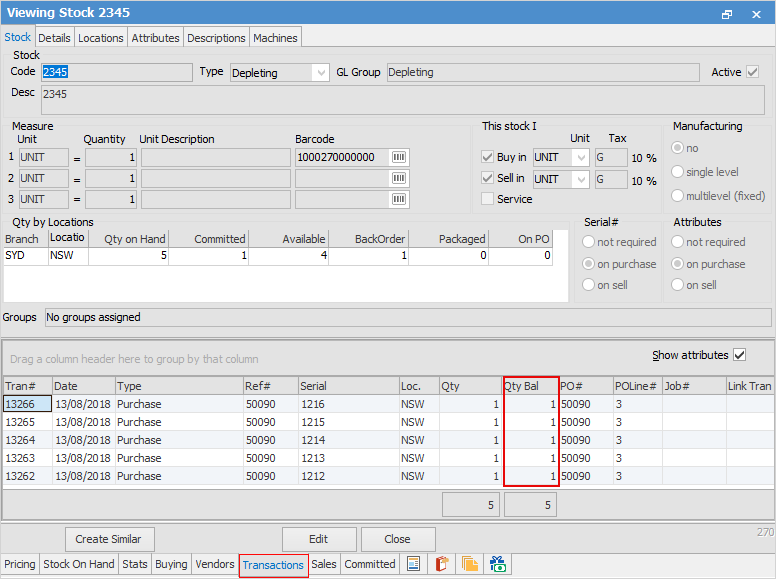
Task: Open the clipboard icon tab at bottom
Action: tap(442, 565)
